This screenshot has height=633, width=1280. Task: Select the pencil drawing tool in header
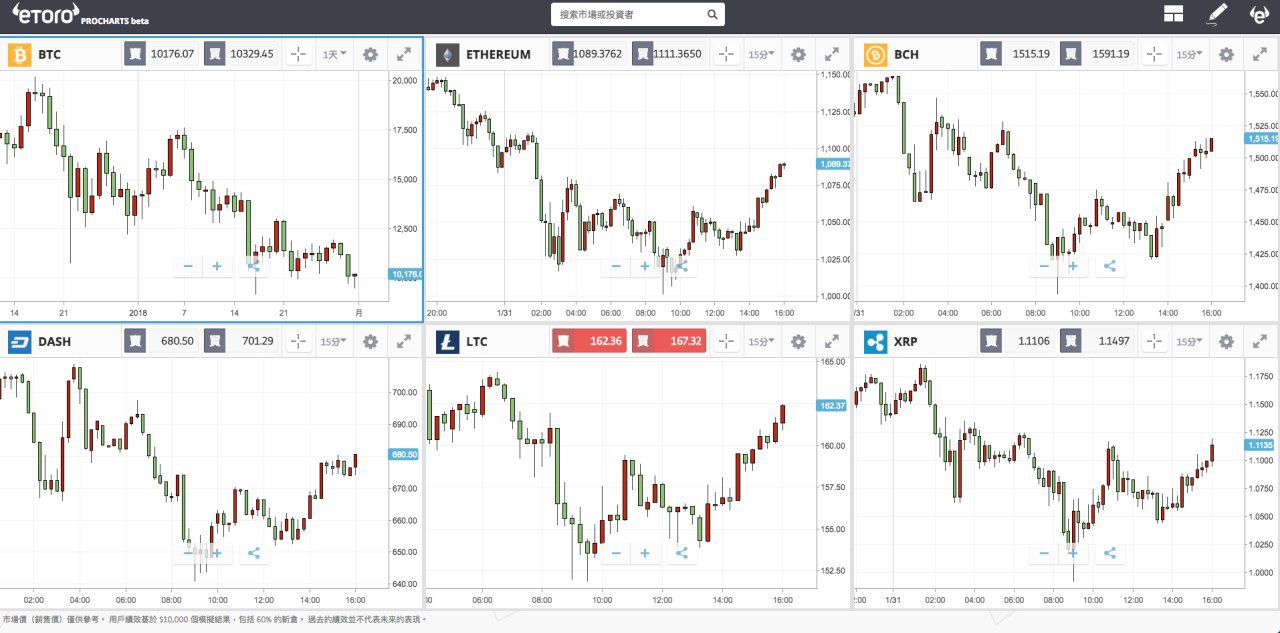[1216, 14]
